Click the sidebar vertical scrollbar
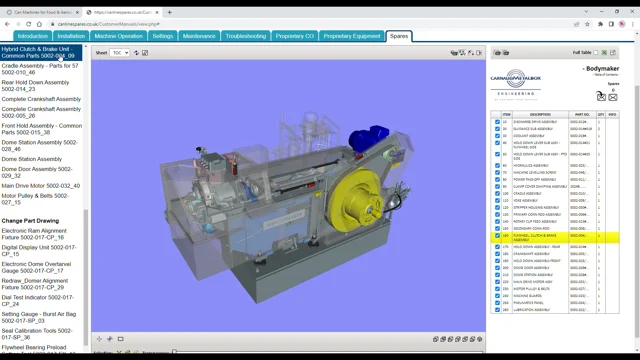640x360 pixels. tap(86, 278)
